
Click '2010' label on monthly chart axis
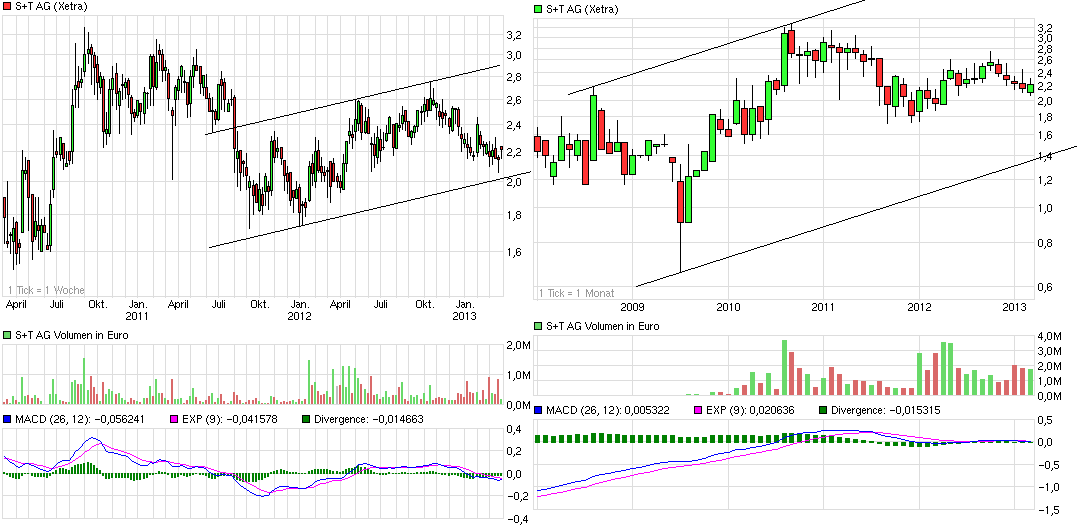pyautogui.click(x=729, y=306)
